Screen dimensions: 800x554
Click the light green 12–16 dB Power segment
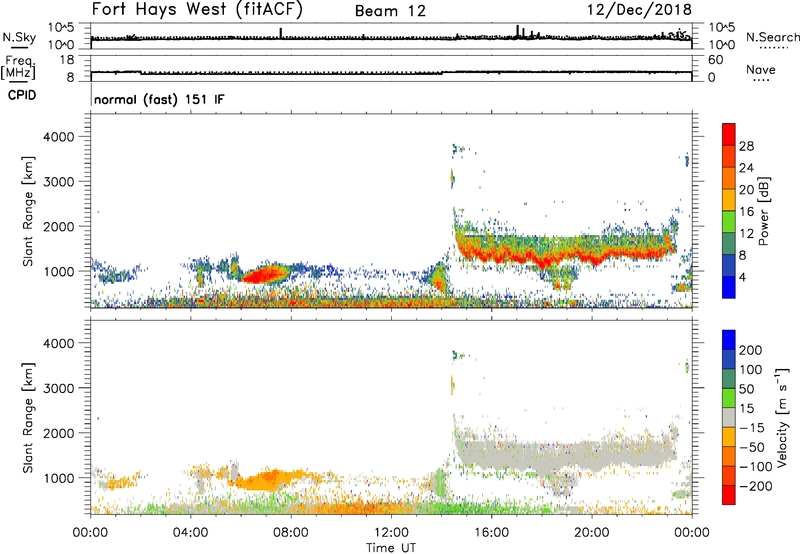pyautogui.click(x=729, y=222)
